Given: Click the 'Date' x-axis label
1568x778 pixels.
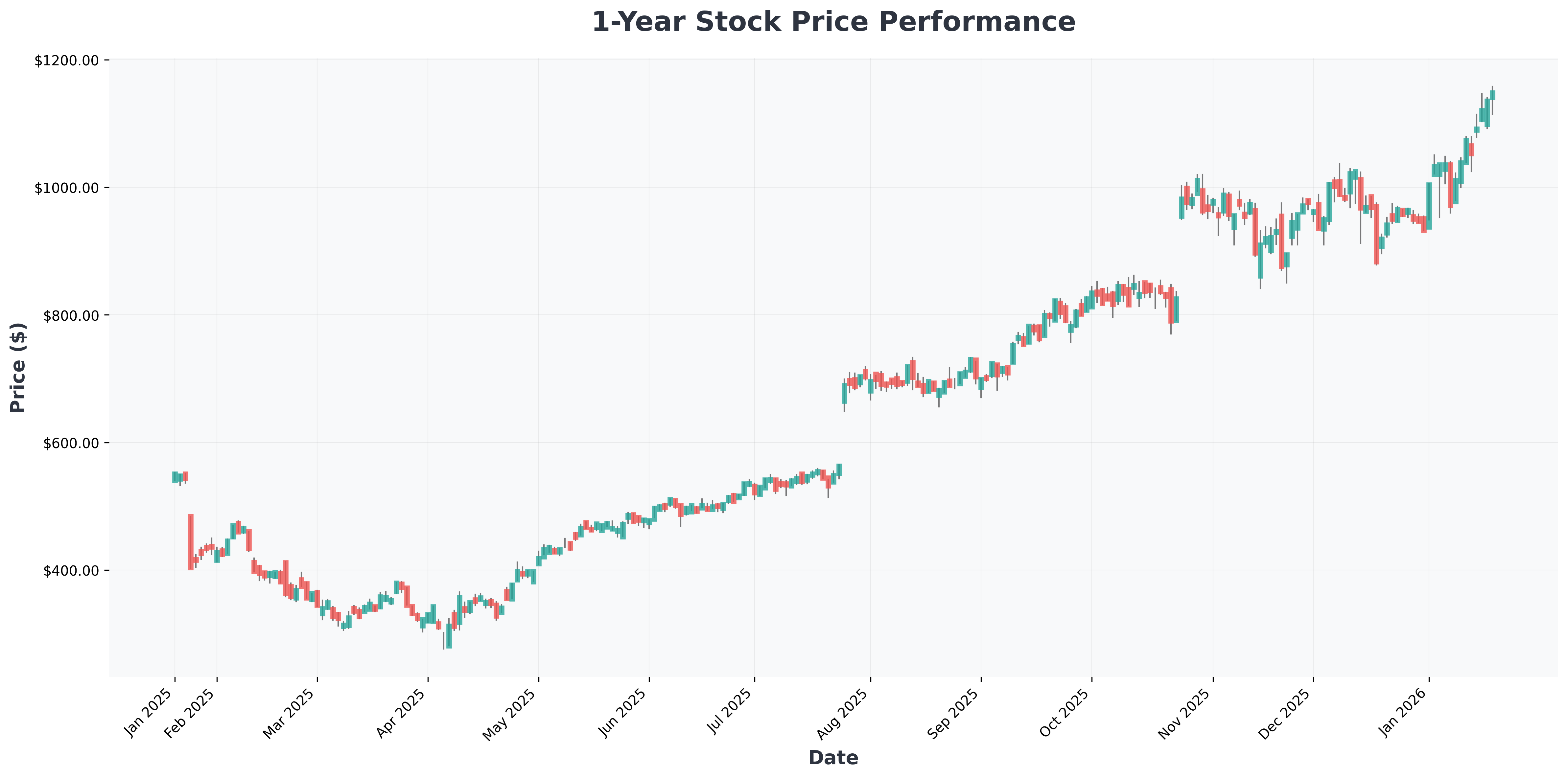Looking at the screenshot, I should pos(833,758).
